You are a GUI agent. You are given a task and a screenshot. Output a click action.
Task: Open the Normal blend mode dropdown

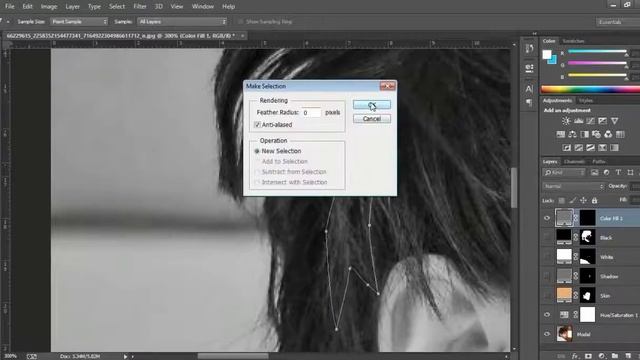pyautogui.click(x=573, y=186)
